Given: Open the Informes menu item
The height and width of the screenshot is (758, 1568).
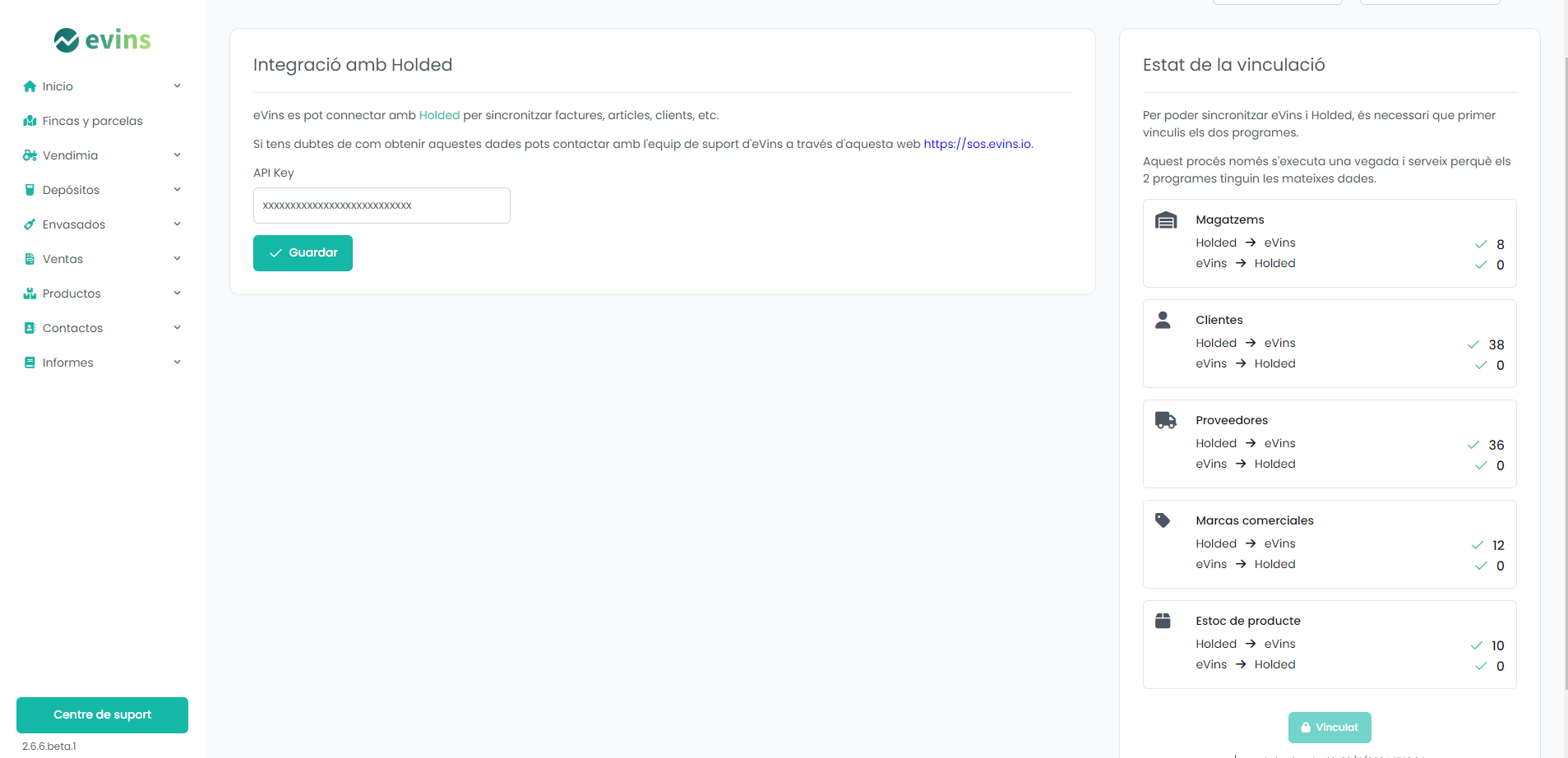Looking at the screenshot, I should pos(102,363).
